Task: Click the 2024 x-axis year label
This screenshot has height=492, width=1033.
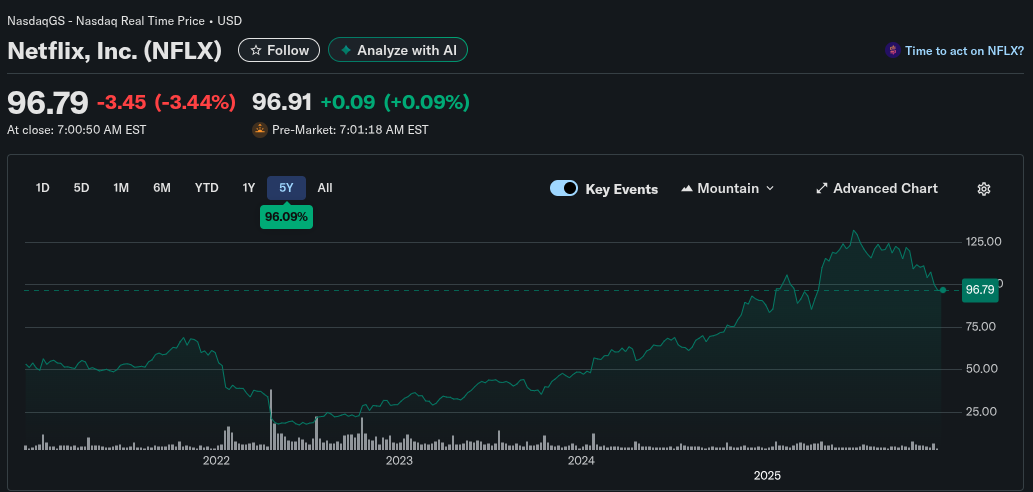Action: click(582, 461)
